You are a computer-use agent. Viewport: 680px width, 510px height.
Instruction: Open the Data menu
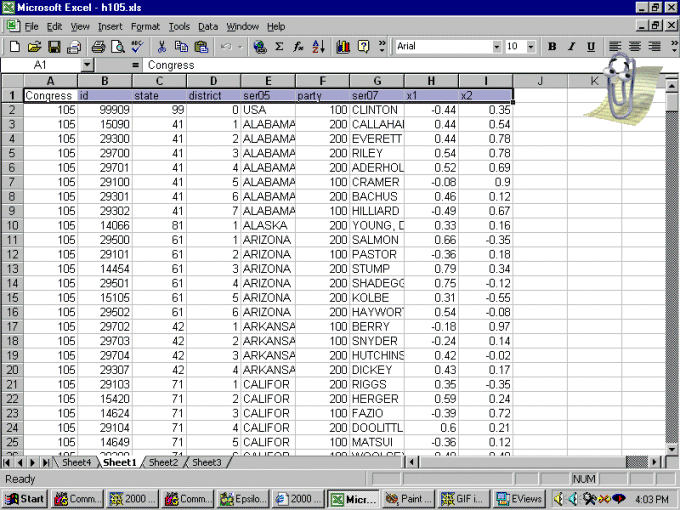pos(208,26)
